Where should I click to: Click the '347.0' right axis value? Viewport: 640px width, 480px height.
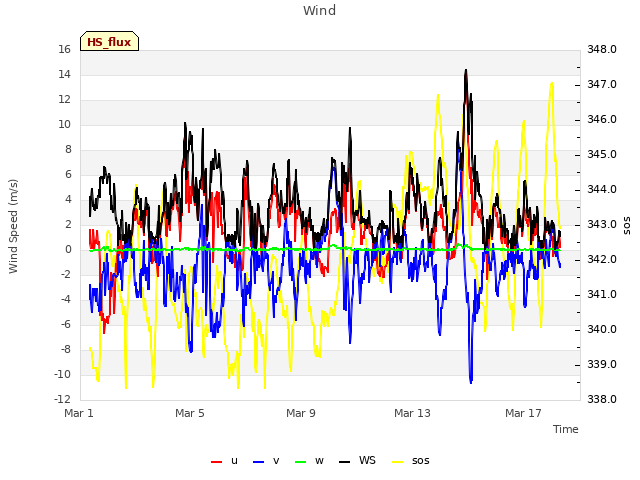[x=602, y=84]
